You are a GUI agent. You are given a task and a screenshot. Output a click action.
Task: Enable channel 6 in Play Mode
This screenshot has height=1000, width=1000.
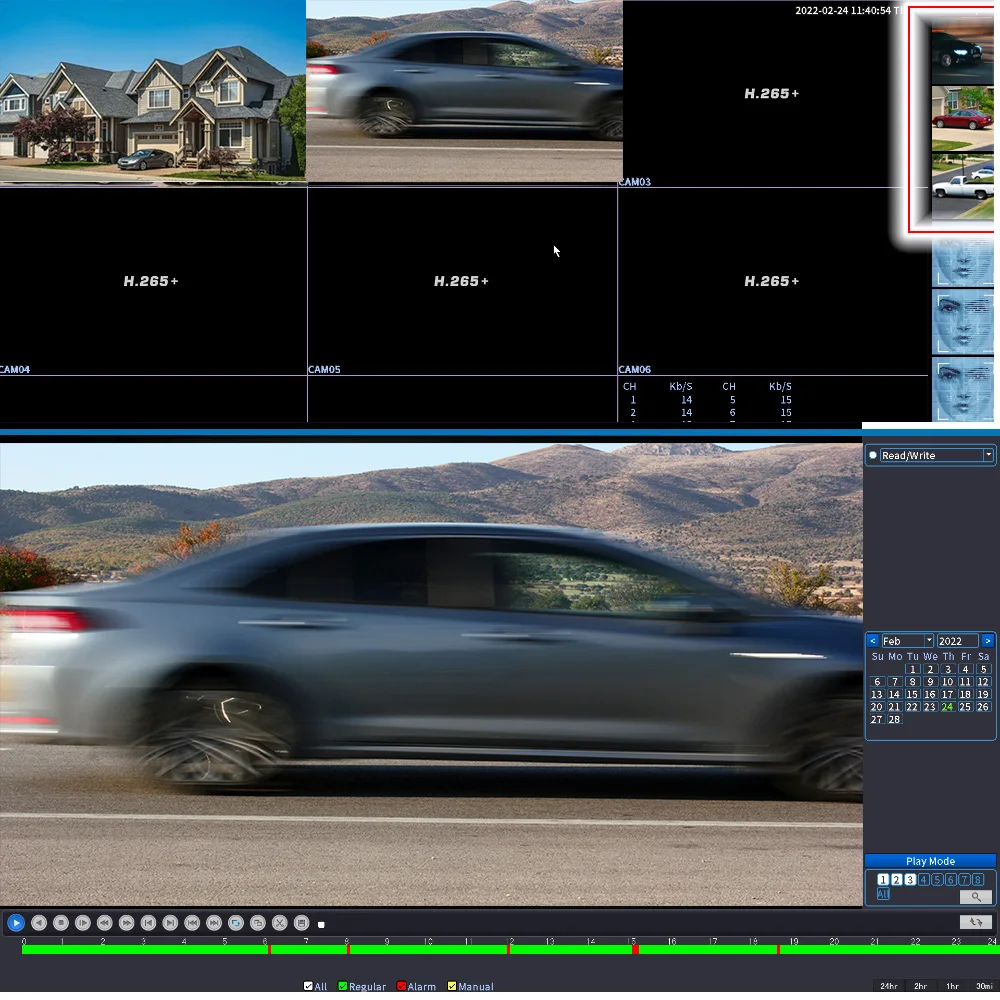[951, 879]
